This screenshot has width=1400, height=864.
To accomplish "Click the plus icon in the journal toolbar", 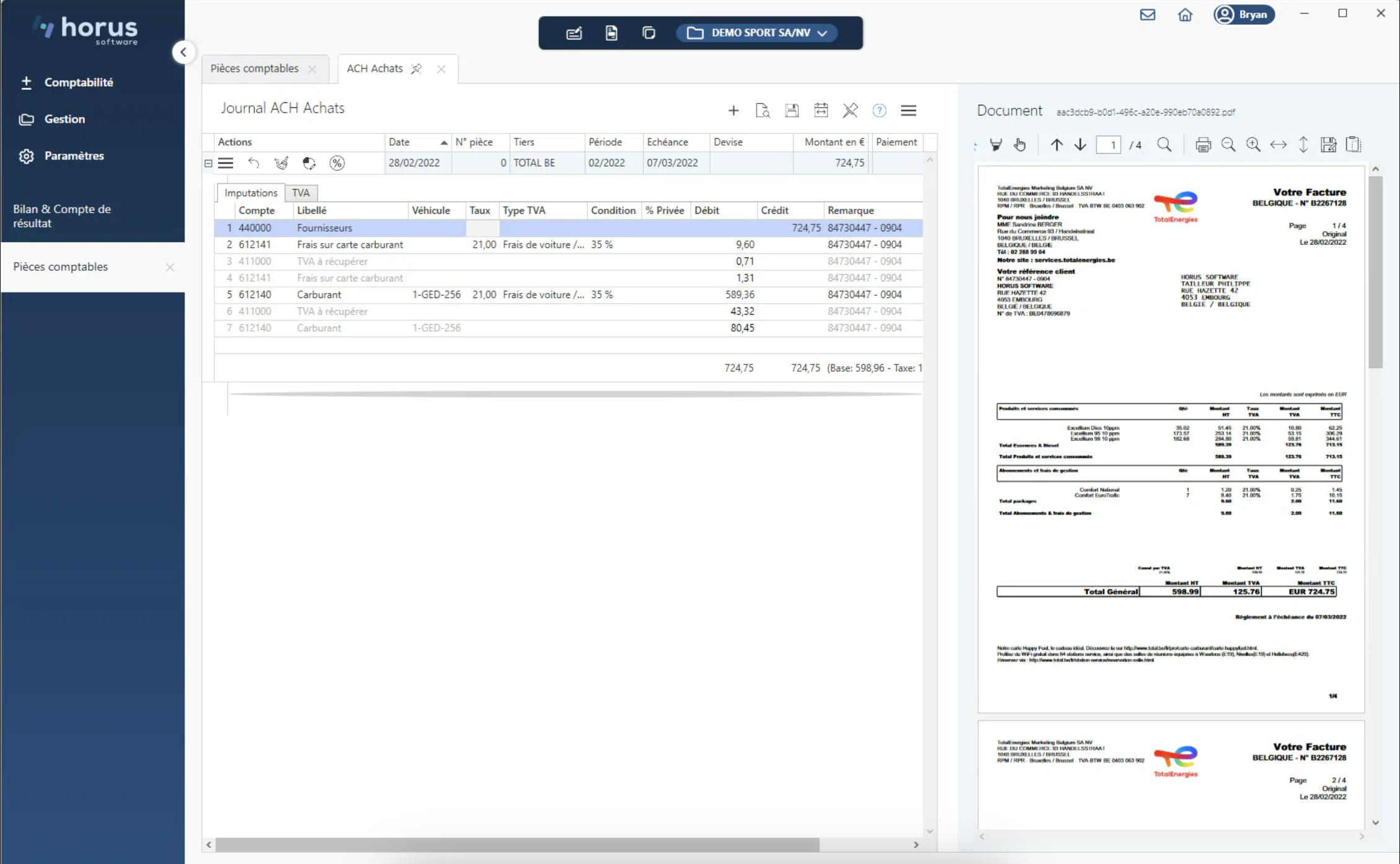I will coord(733,111).
